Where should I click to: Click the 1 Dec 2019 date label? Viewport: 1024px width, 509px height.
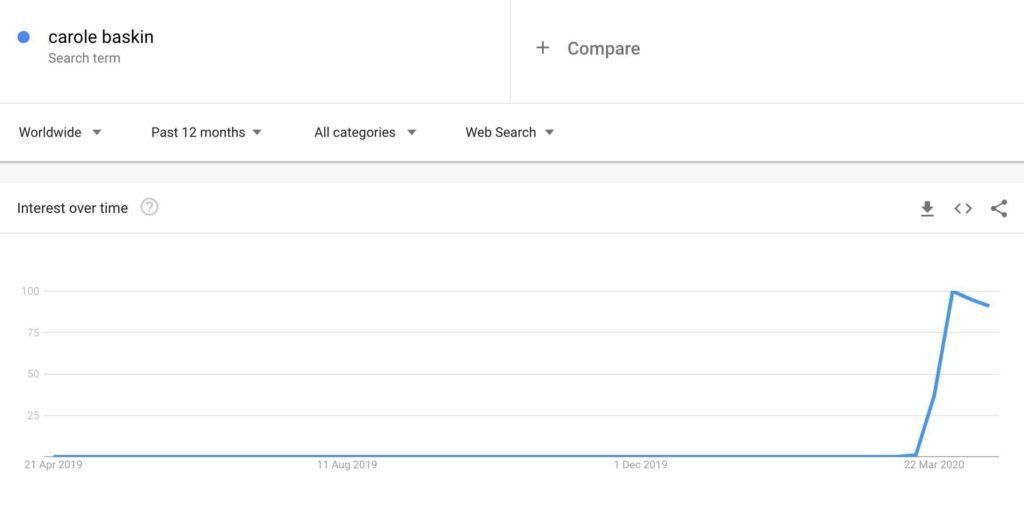(640, 465)
